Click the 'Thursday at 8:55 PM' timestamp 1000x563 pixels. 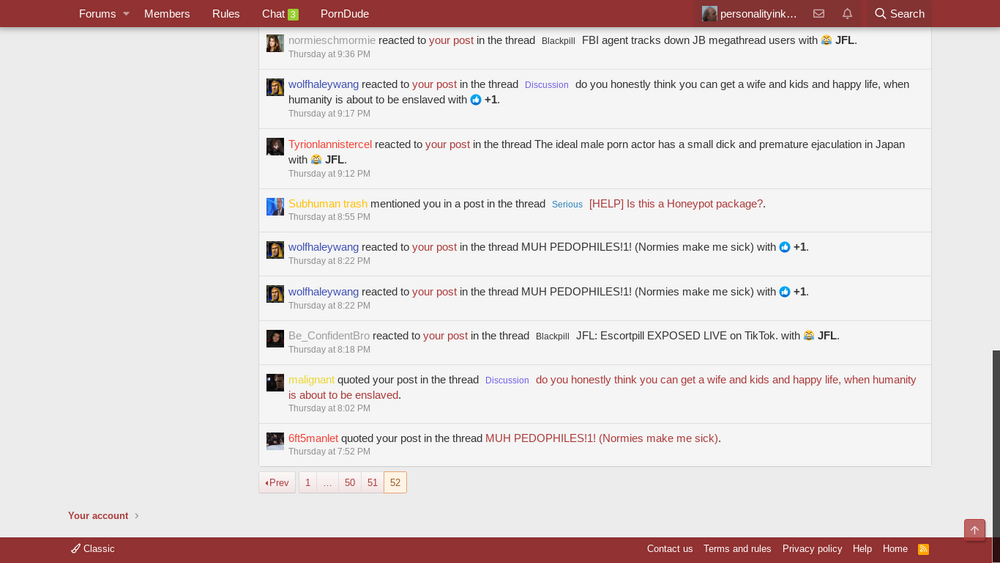(x=329, y=217)
